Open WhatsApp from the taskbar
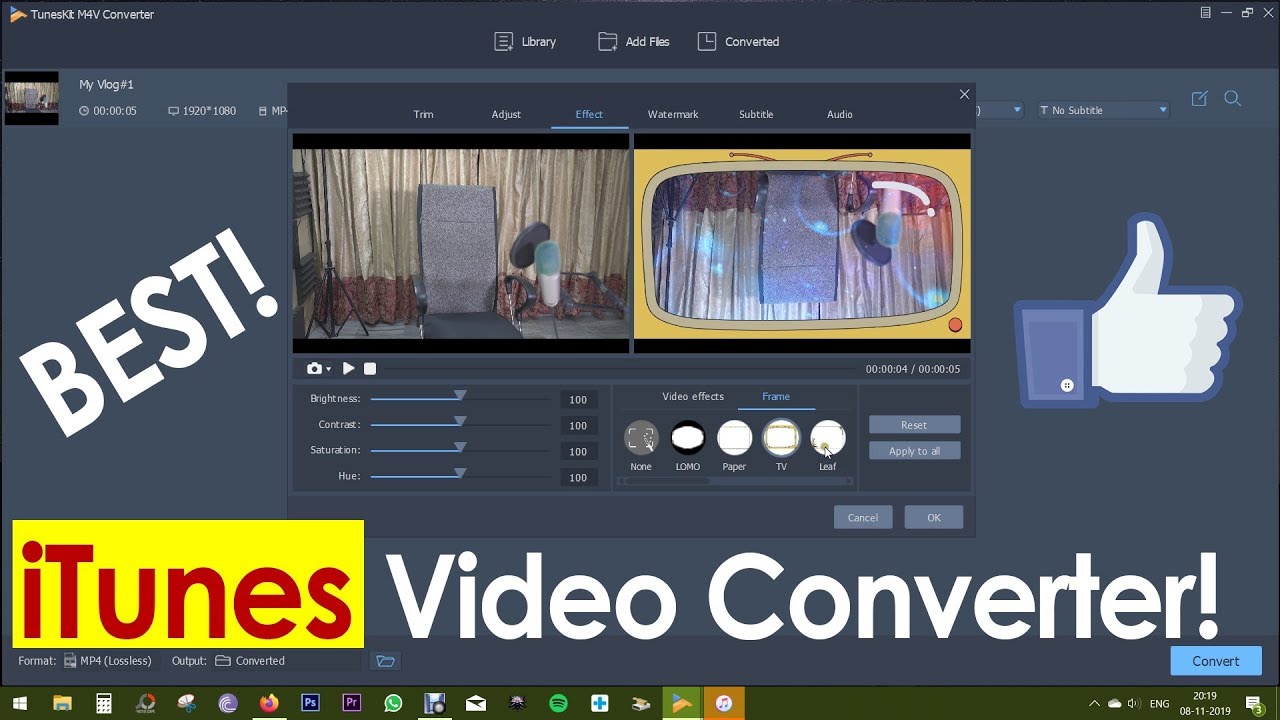This screenshot has width=1280, height=720. click(x=392, y=704)
